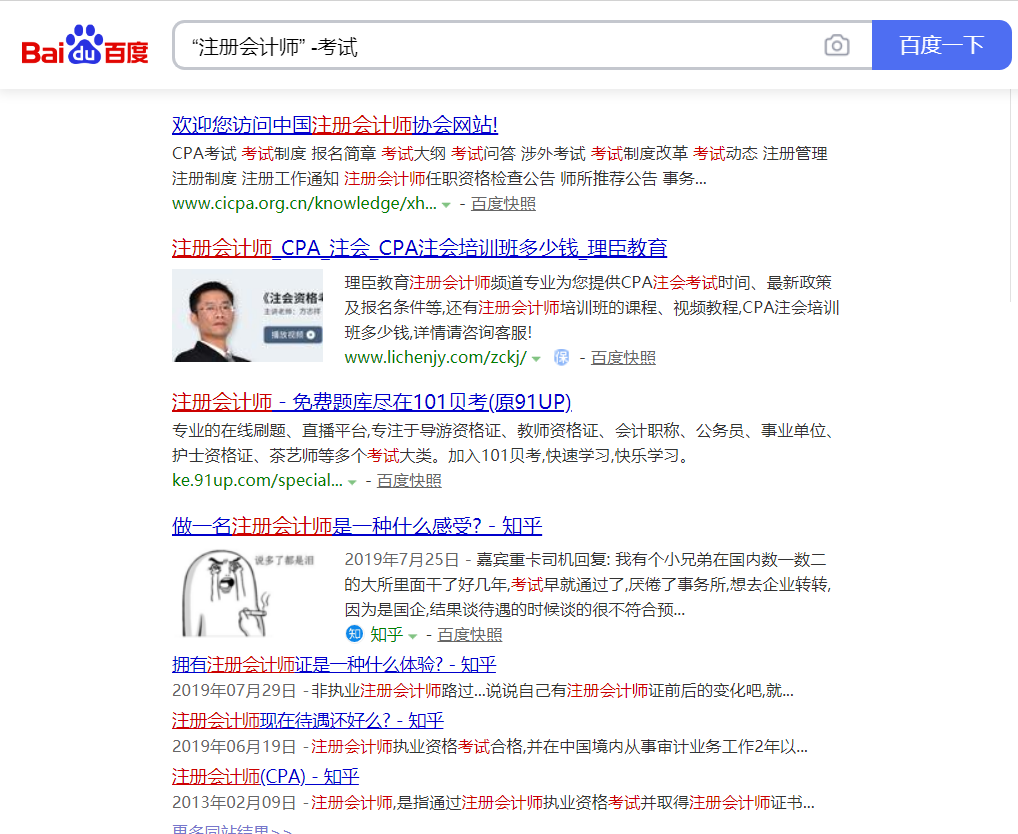Click the Baidu logo

(85, 45)
